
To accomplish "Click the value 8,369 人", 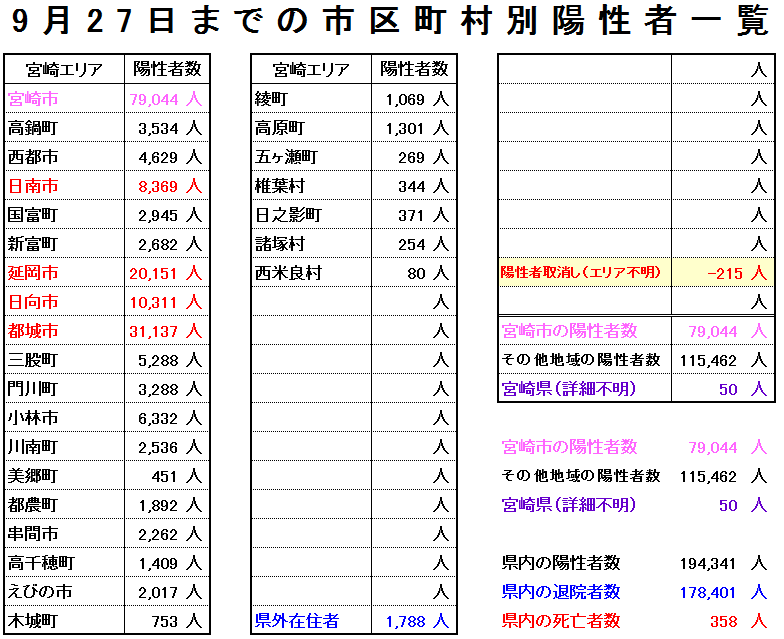I will (170, 186).
